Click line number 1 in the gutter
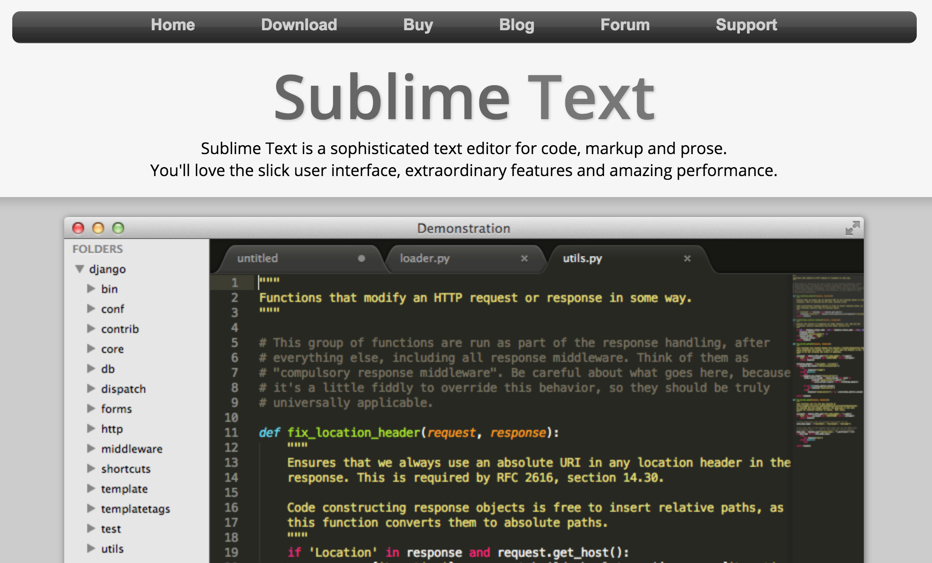The width and height of the screenshot is (932, 563). tap(235, 282)
